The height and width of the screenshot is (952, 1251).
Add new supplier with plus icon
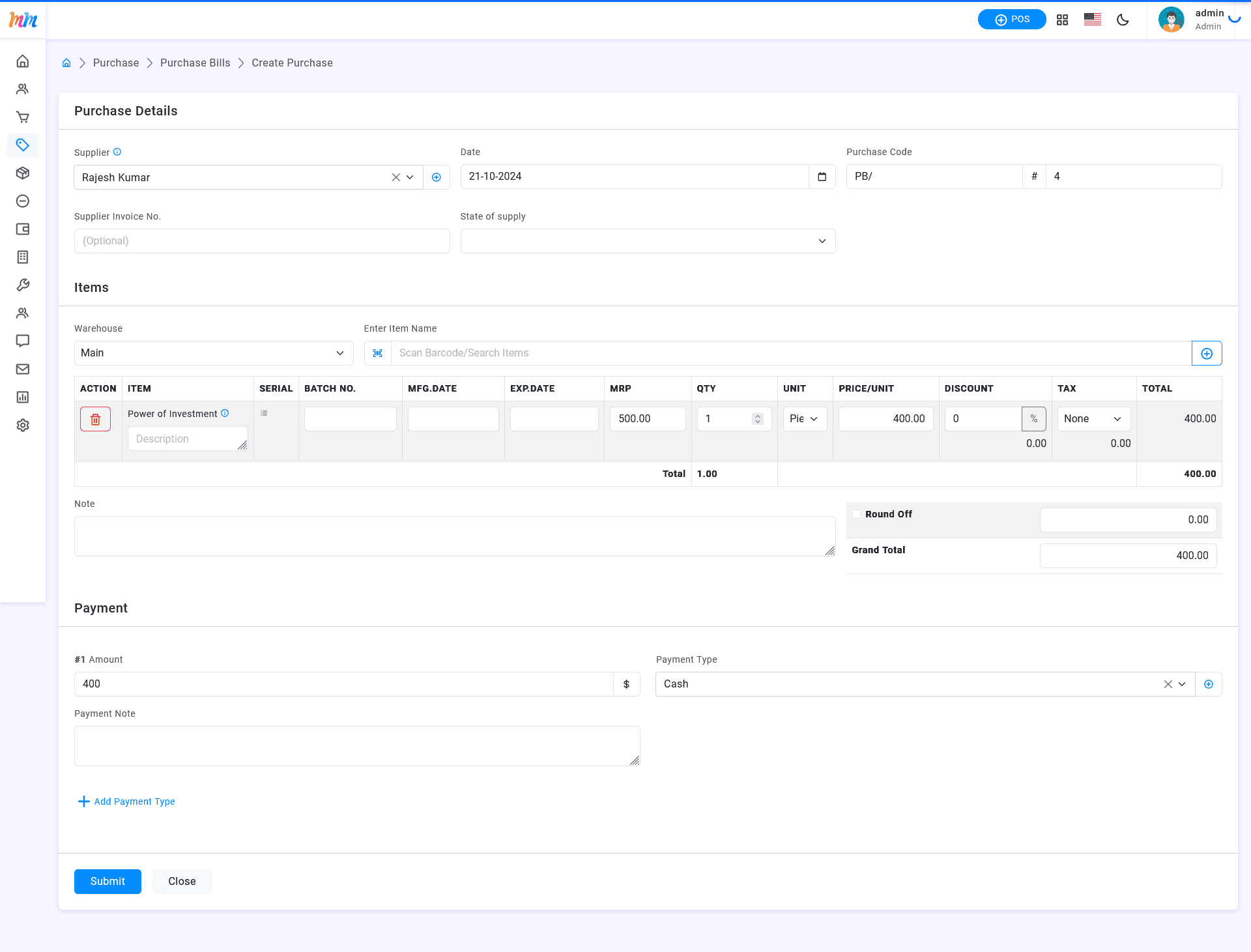(x=437, y=177)
